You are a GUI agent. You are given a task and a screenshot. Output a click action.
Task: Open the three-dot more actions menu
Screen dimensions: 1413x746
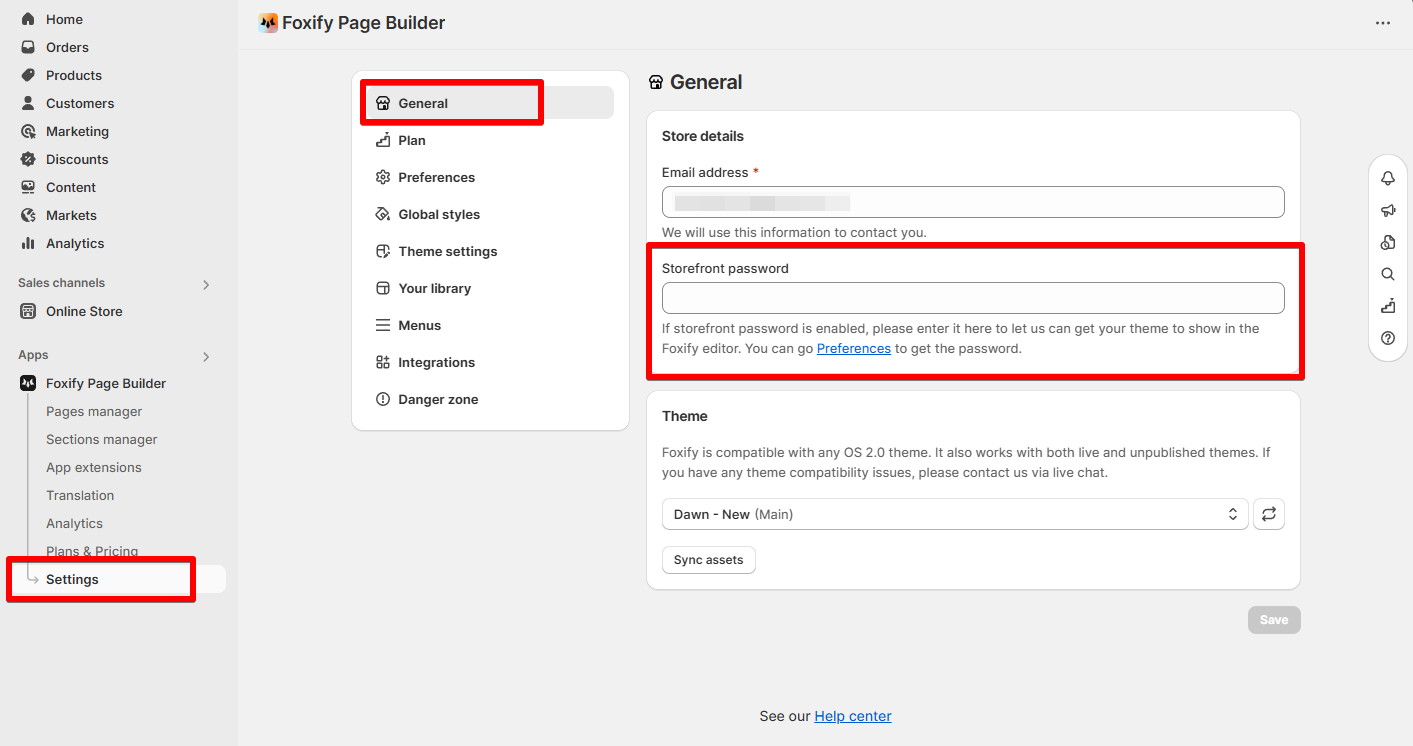coord(1383,23)
